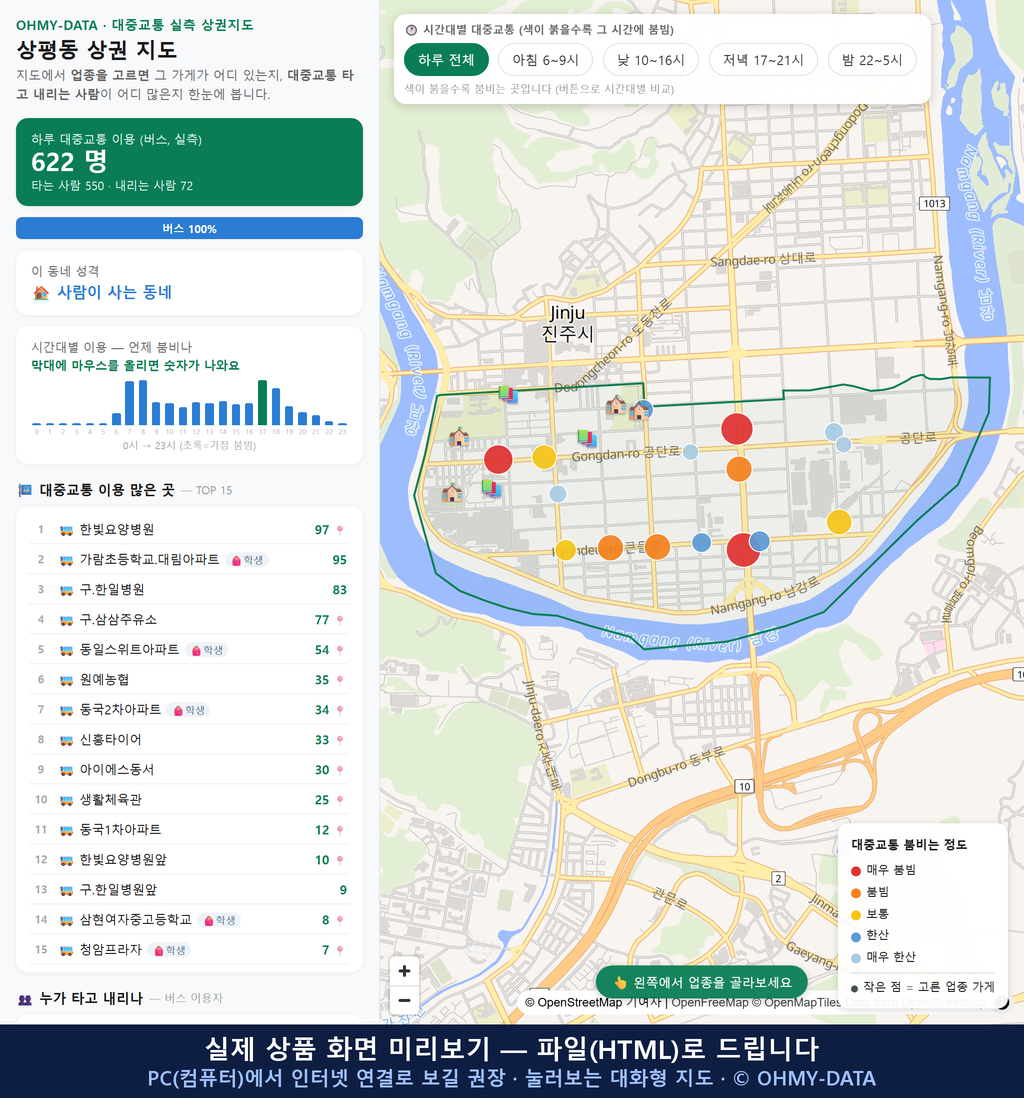This screenshot has height=1098, width=1024.
Task: Click the bus icon in 구.한일병원 row
Action: tap(67, 590)
